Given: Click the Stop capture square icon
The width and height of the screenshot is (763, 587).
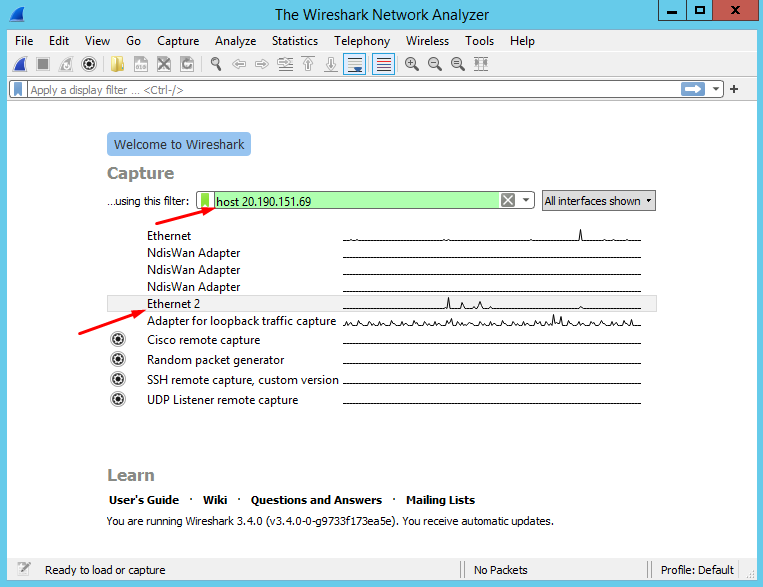Looking at the screenshot, I should tap(43, 64).
